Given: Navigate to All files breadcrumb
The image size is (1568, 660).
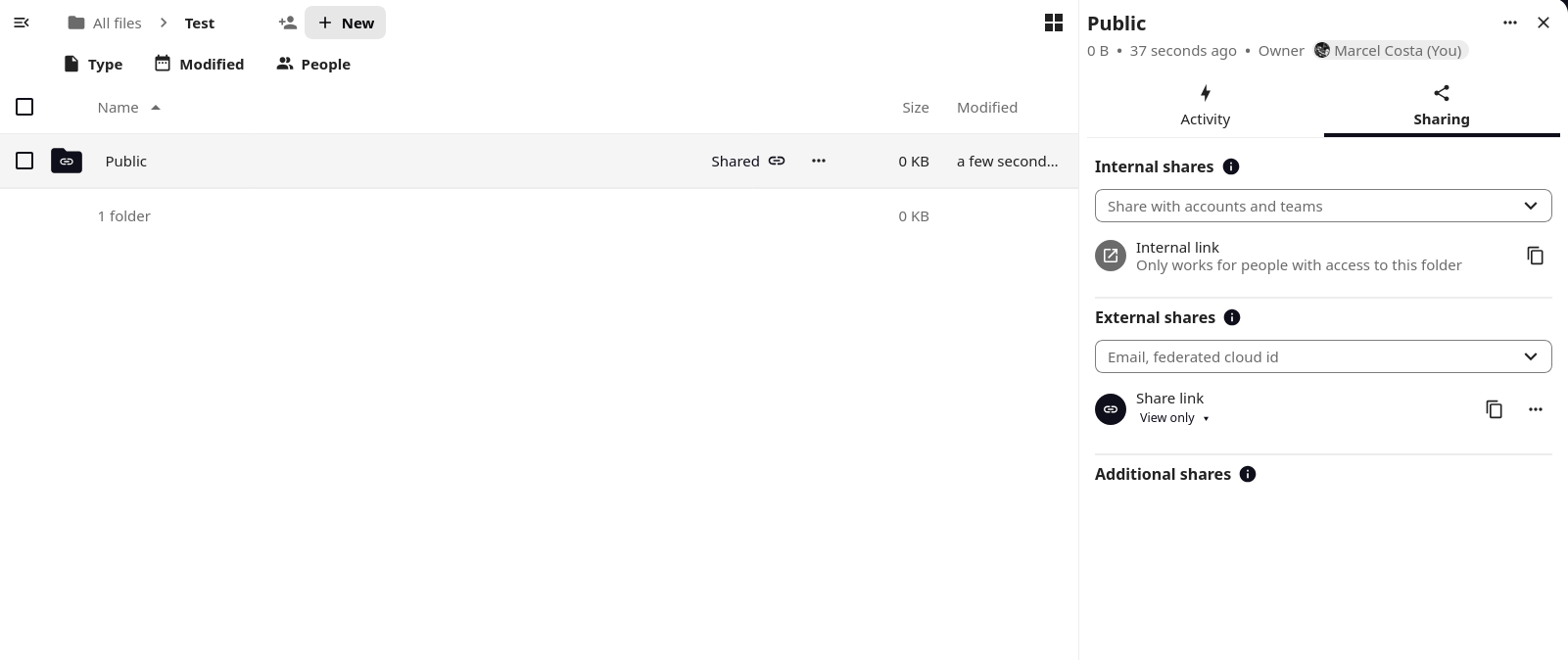Looking at the screenshot, I should coord(105,23).
